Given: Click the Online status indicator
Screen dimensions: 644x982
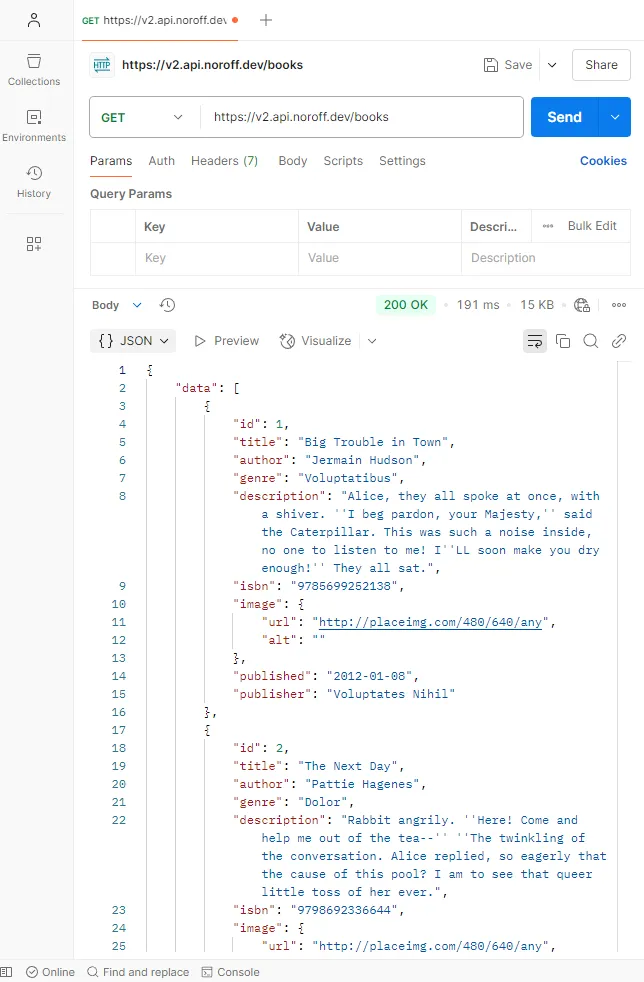Looking at the screenshot, I should 50,972.
